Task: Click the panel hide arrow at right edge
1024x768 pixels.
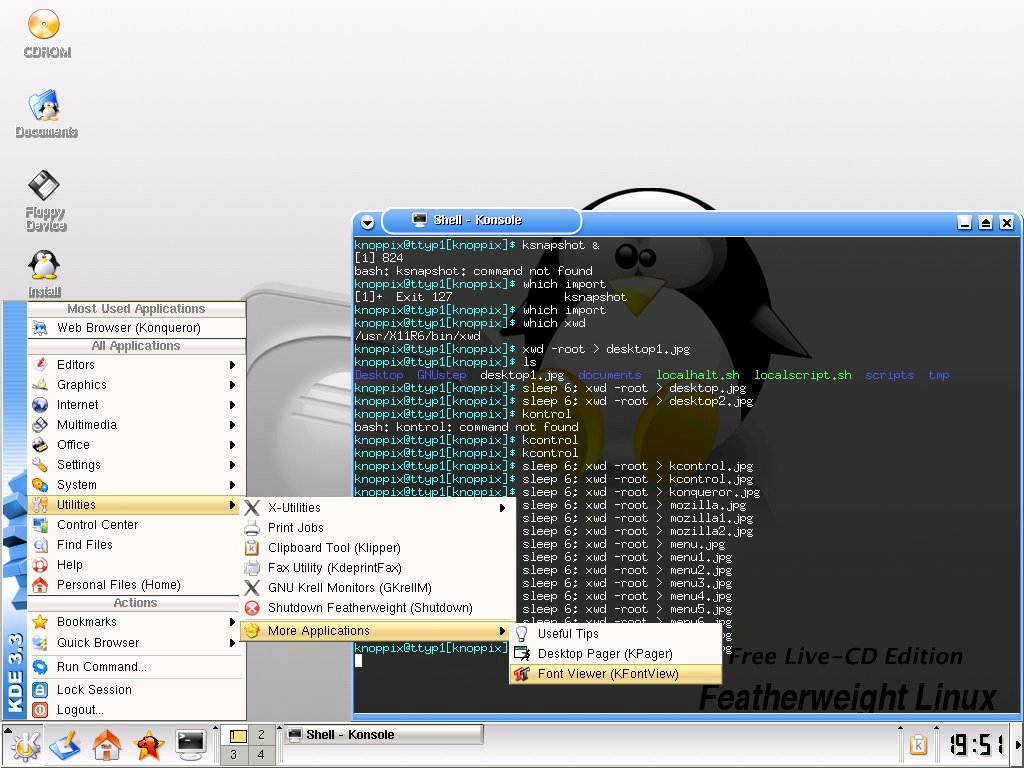Action: click(x=1018, y=744)
